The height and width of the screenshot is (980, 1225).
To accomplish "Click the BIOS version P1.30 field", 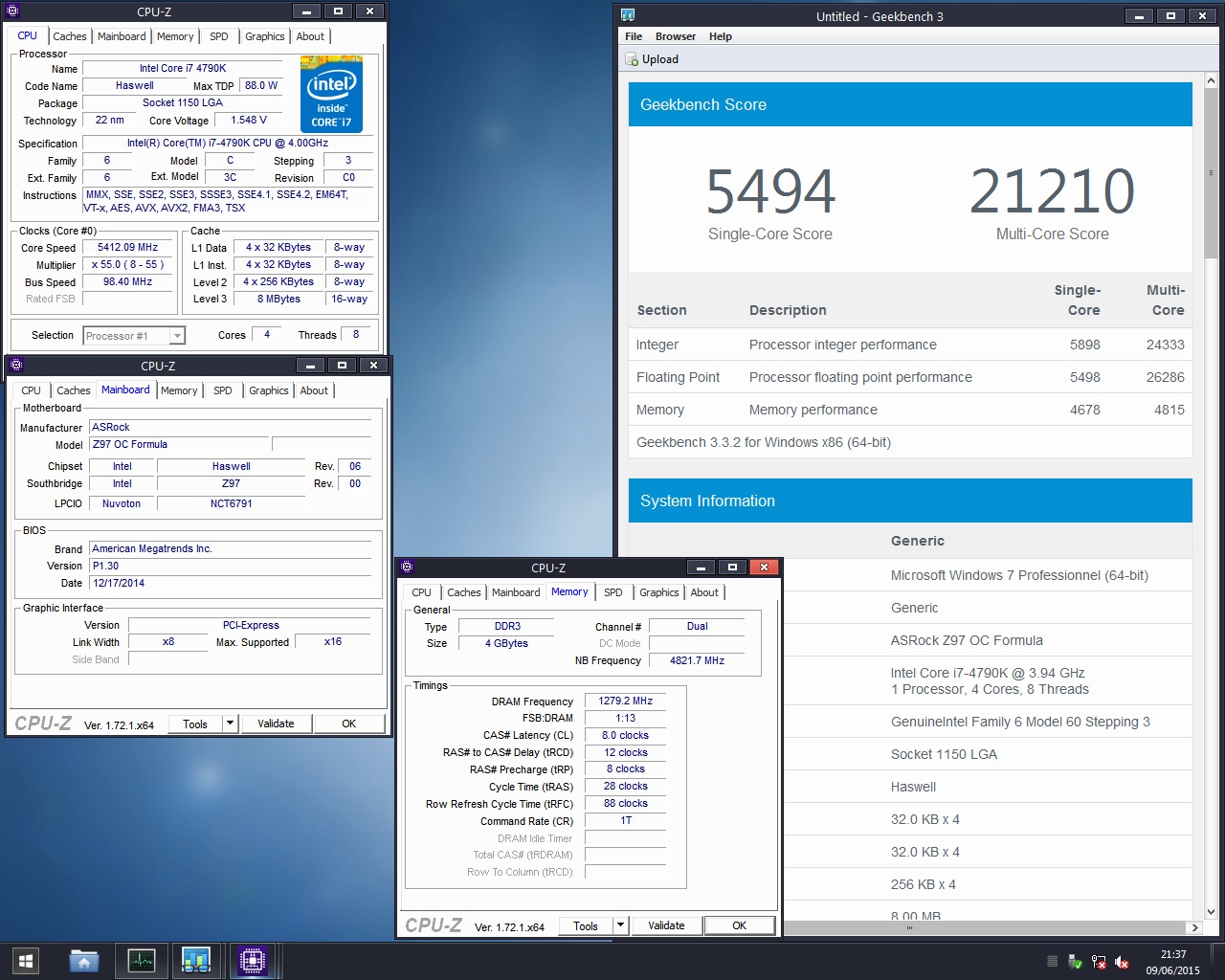I will 231,566.
